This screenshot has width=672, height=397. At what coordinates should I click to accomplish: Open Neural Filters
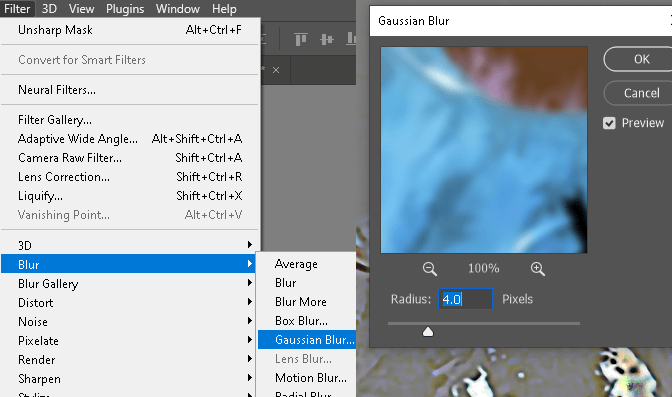click(x=57, y=90)
